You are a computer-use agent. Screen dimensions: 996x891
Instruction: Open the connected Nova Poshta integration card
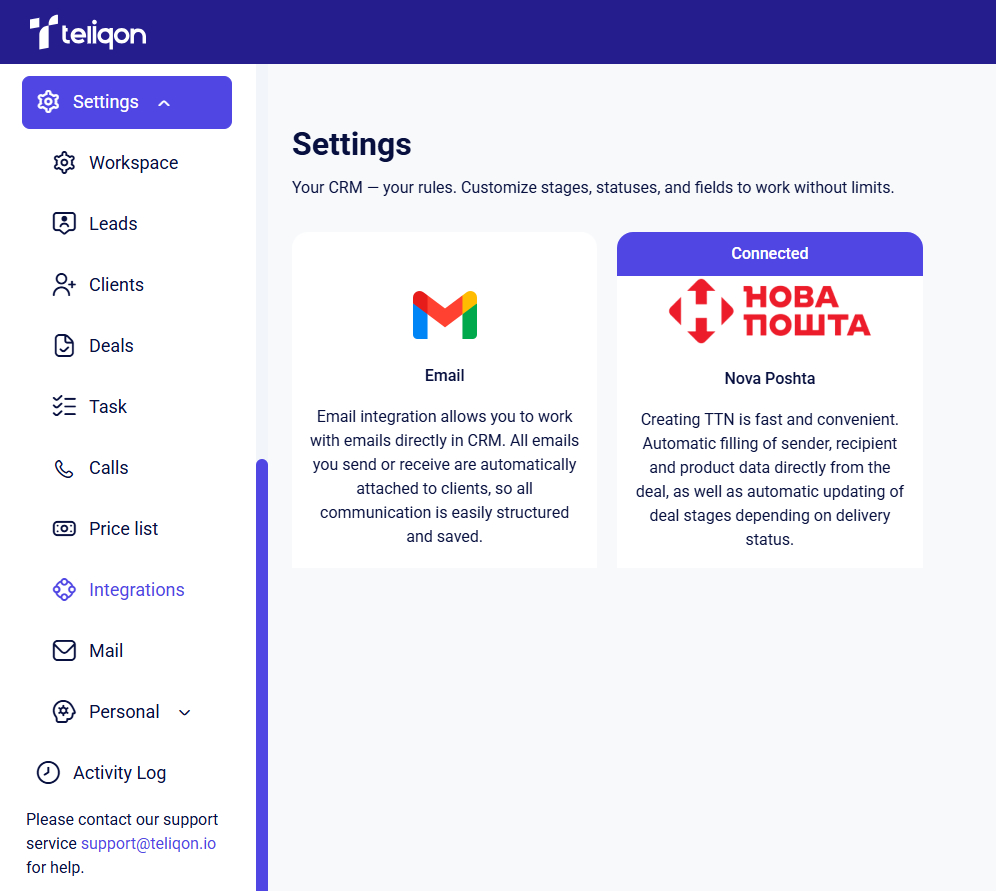(770, 400)
